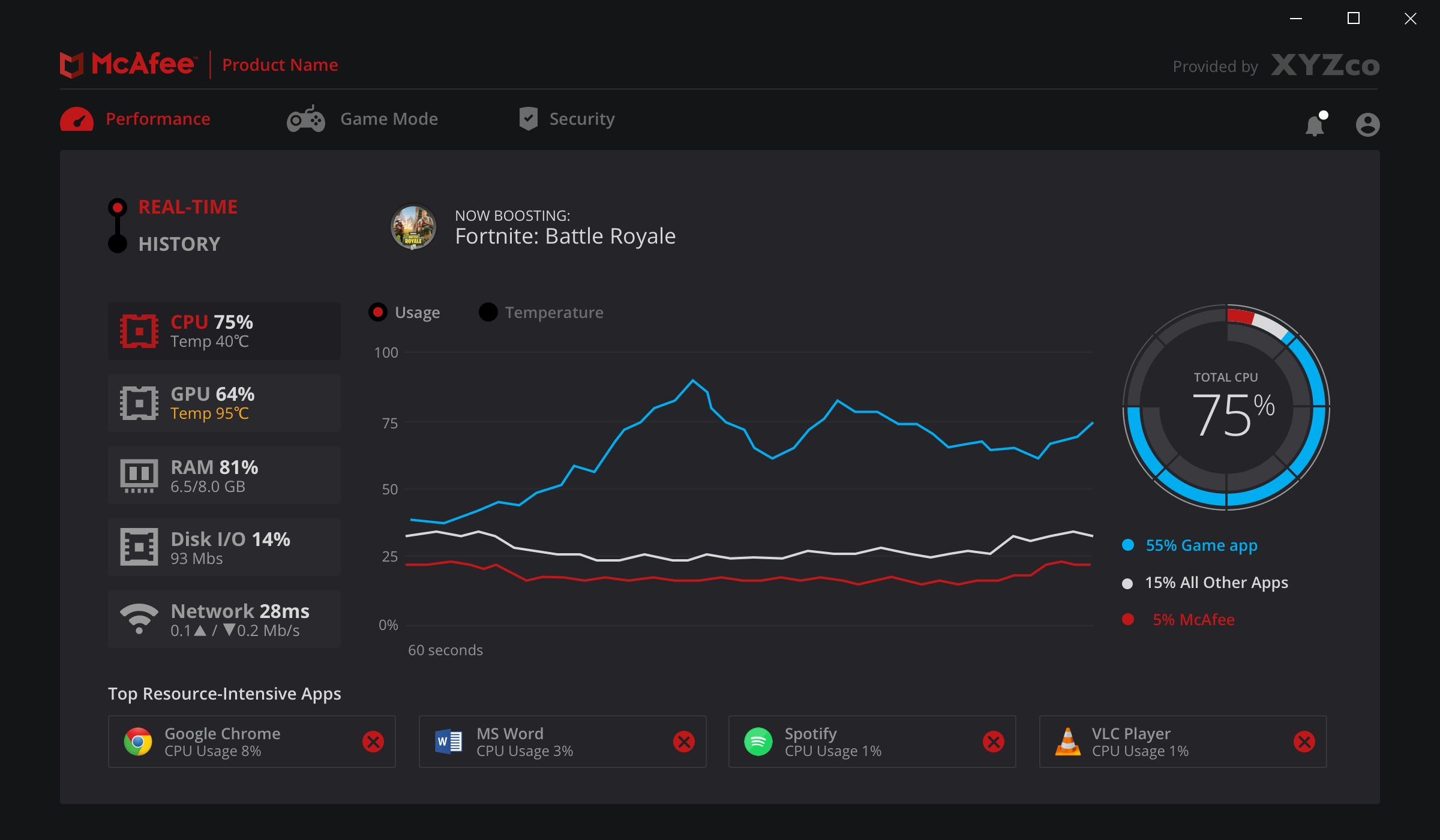Click the 55% Game app legend text
This screenshot has height=840, width=1440.
coord(1202,545)
